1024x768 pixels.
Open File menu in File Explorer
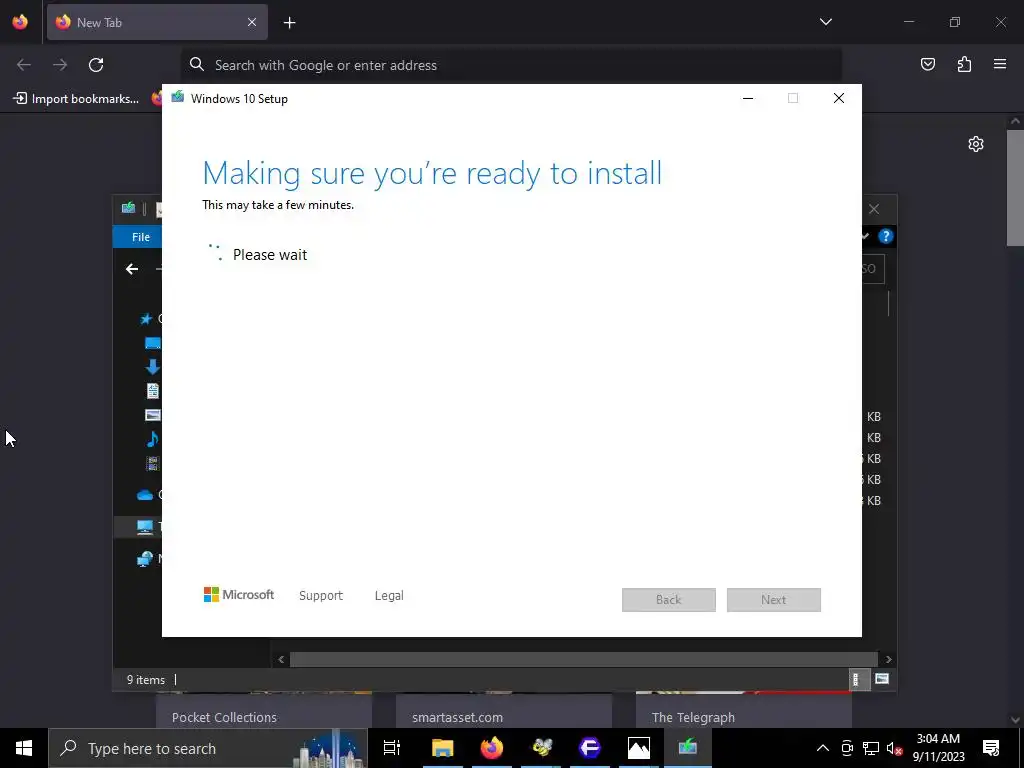click(140, 237)
